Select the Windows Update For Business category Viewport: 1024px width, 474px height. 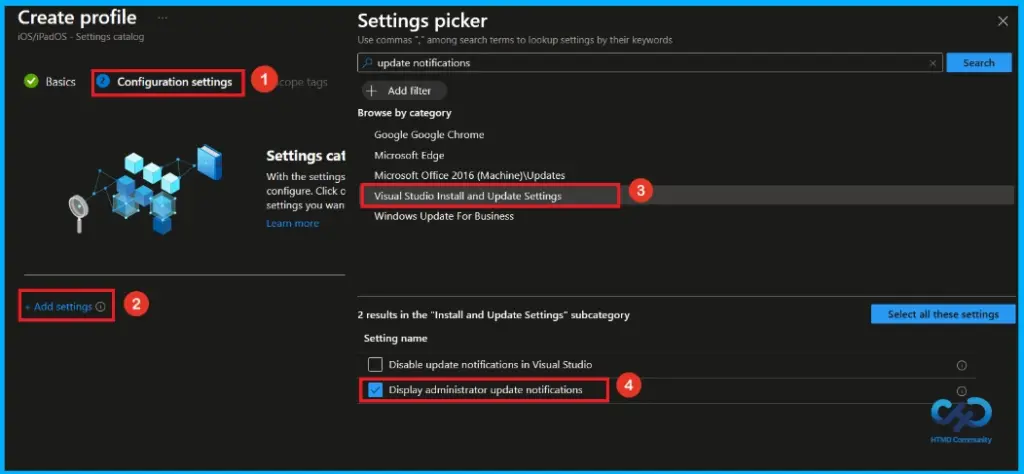[444, 216]
